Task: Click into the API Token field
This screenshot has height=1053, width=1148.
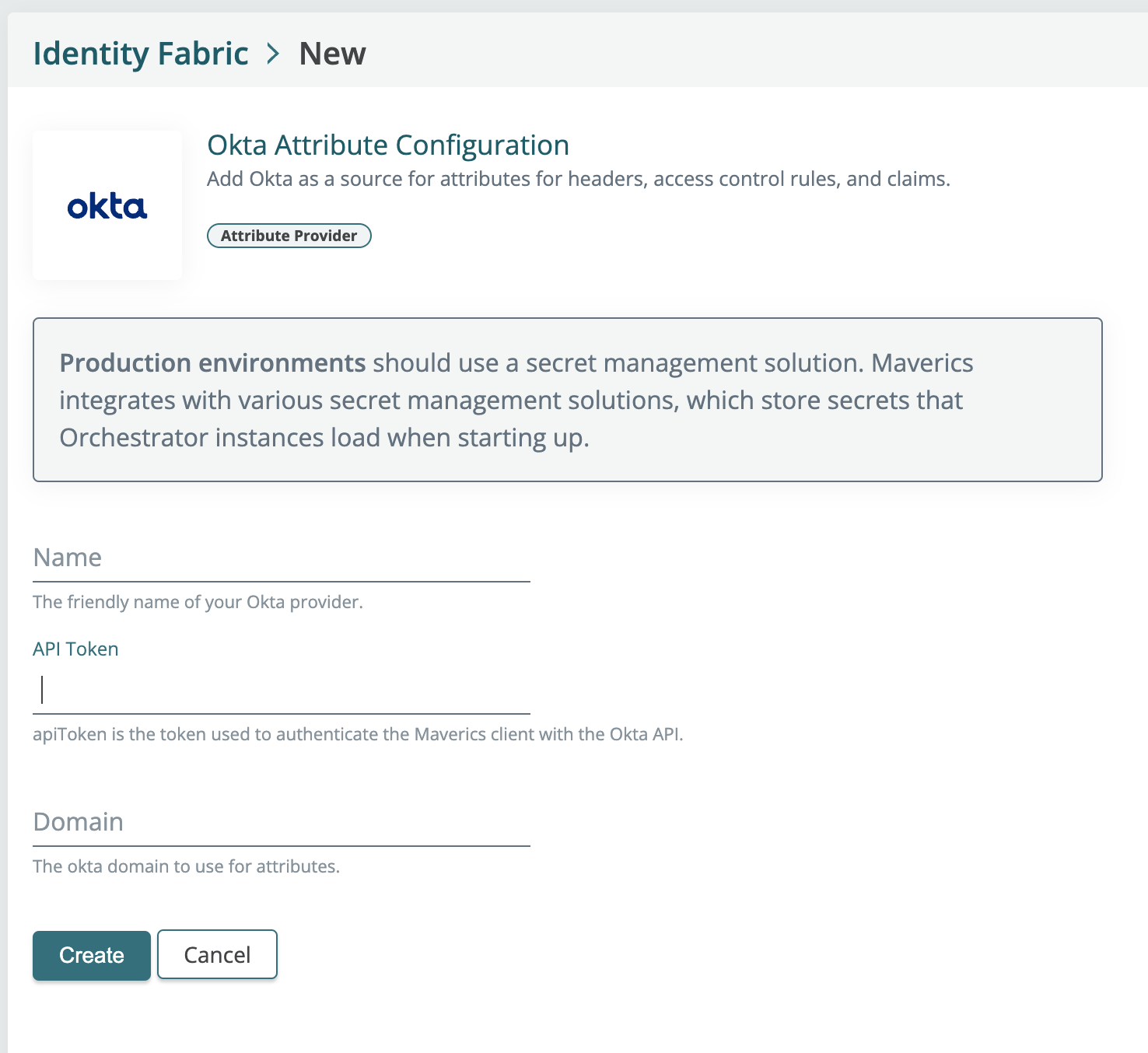Action: click(x=282, y=690)
